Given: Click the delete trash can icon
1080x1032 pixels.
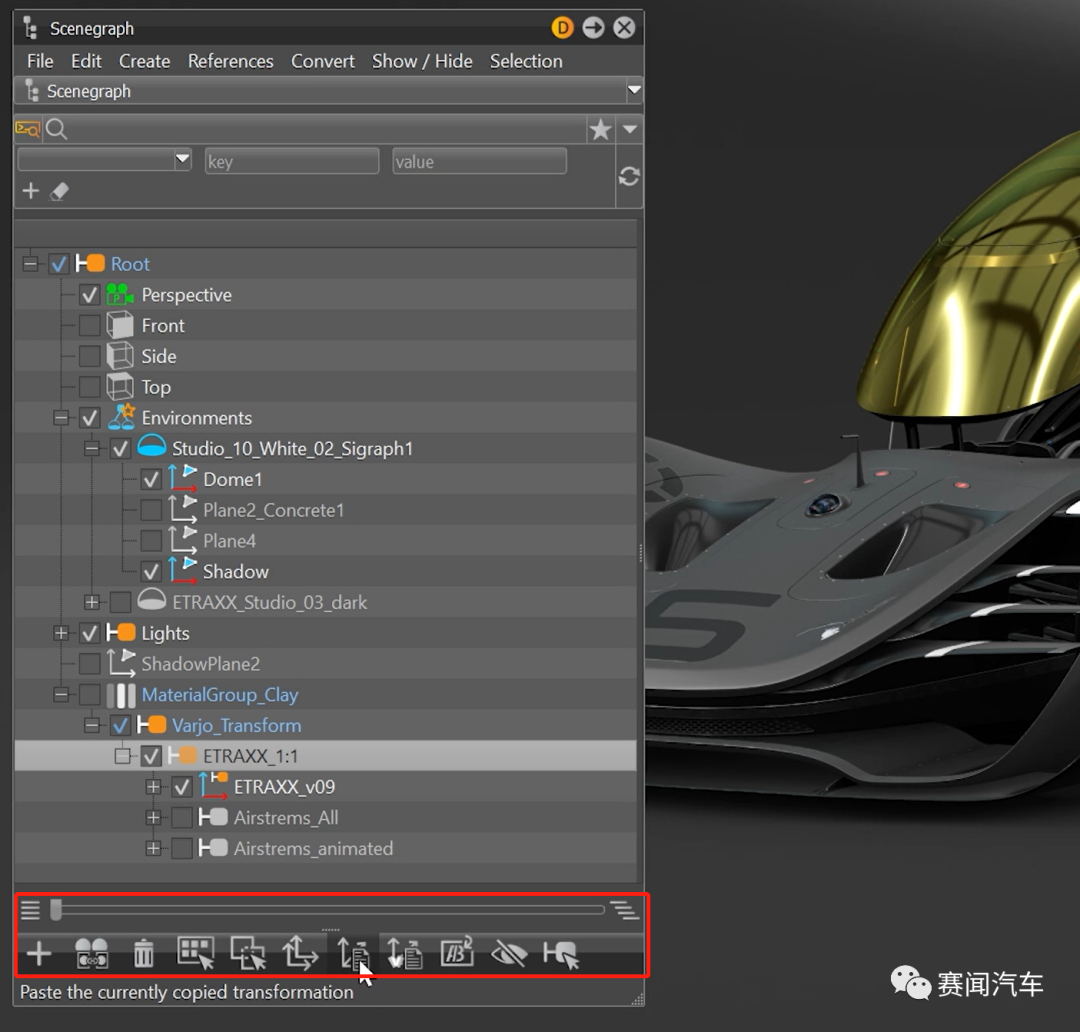Looking at the screenshot, I should click(144, 954).
